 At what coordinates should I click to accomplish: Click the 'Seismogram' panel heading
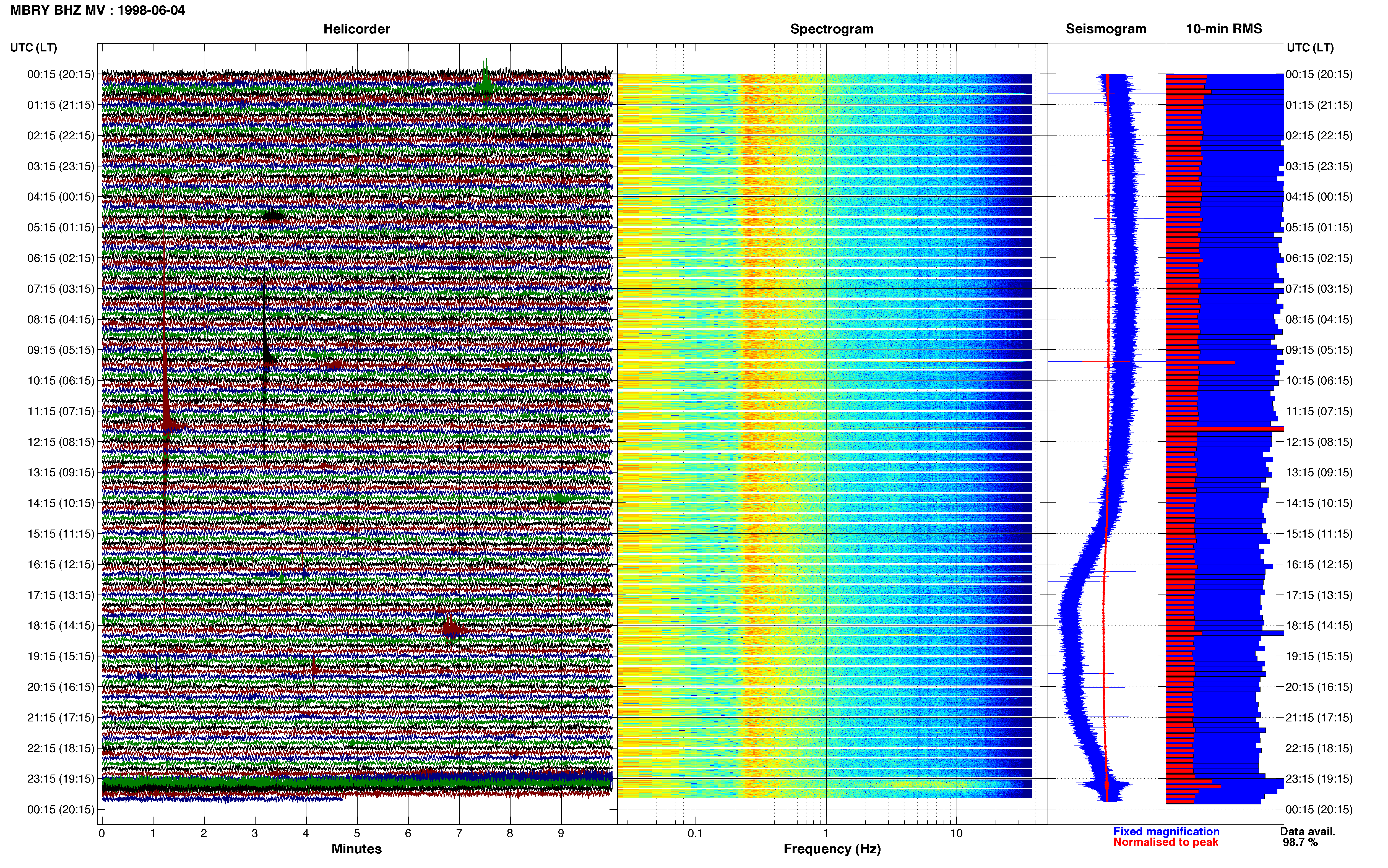[1106, 29]
